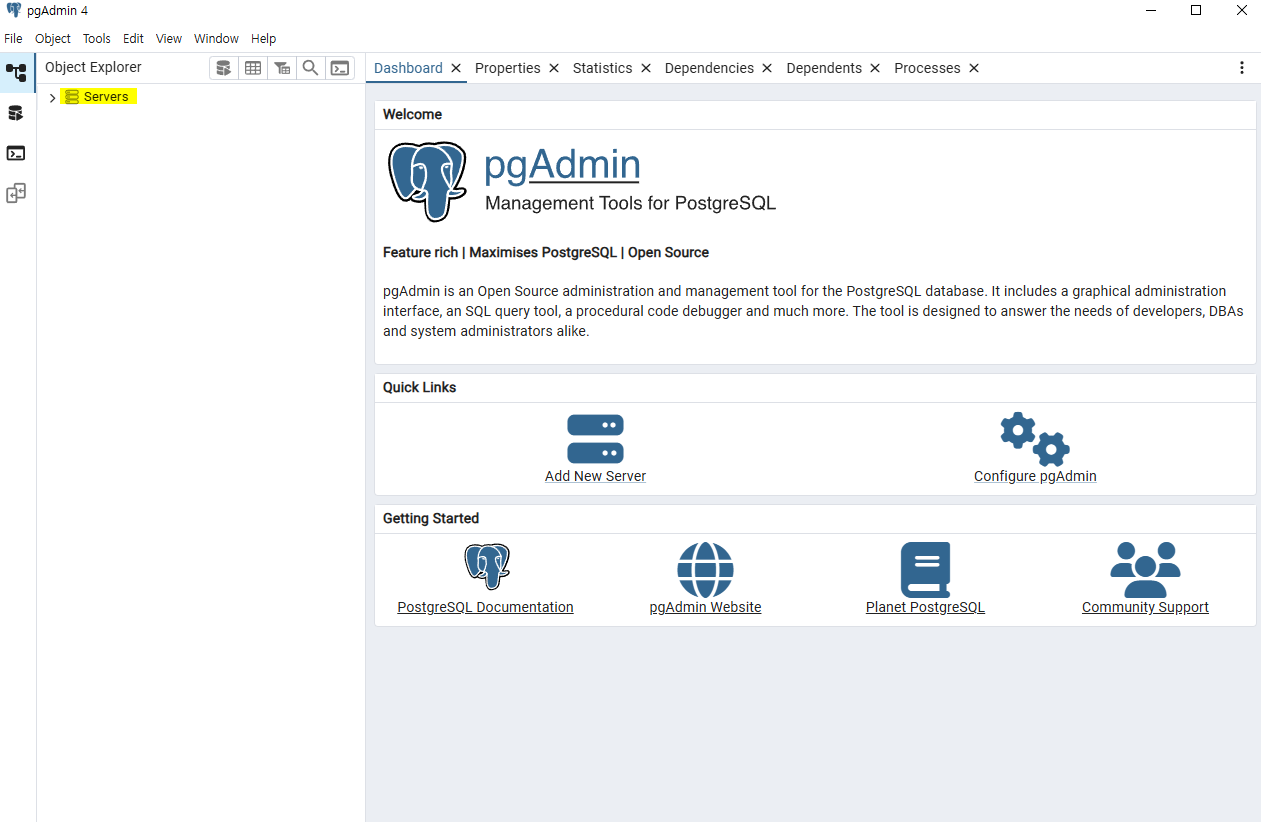Open the PostgreSQL Documentation link

tap(485, 607)
